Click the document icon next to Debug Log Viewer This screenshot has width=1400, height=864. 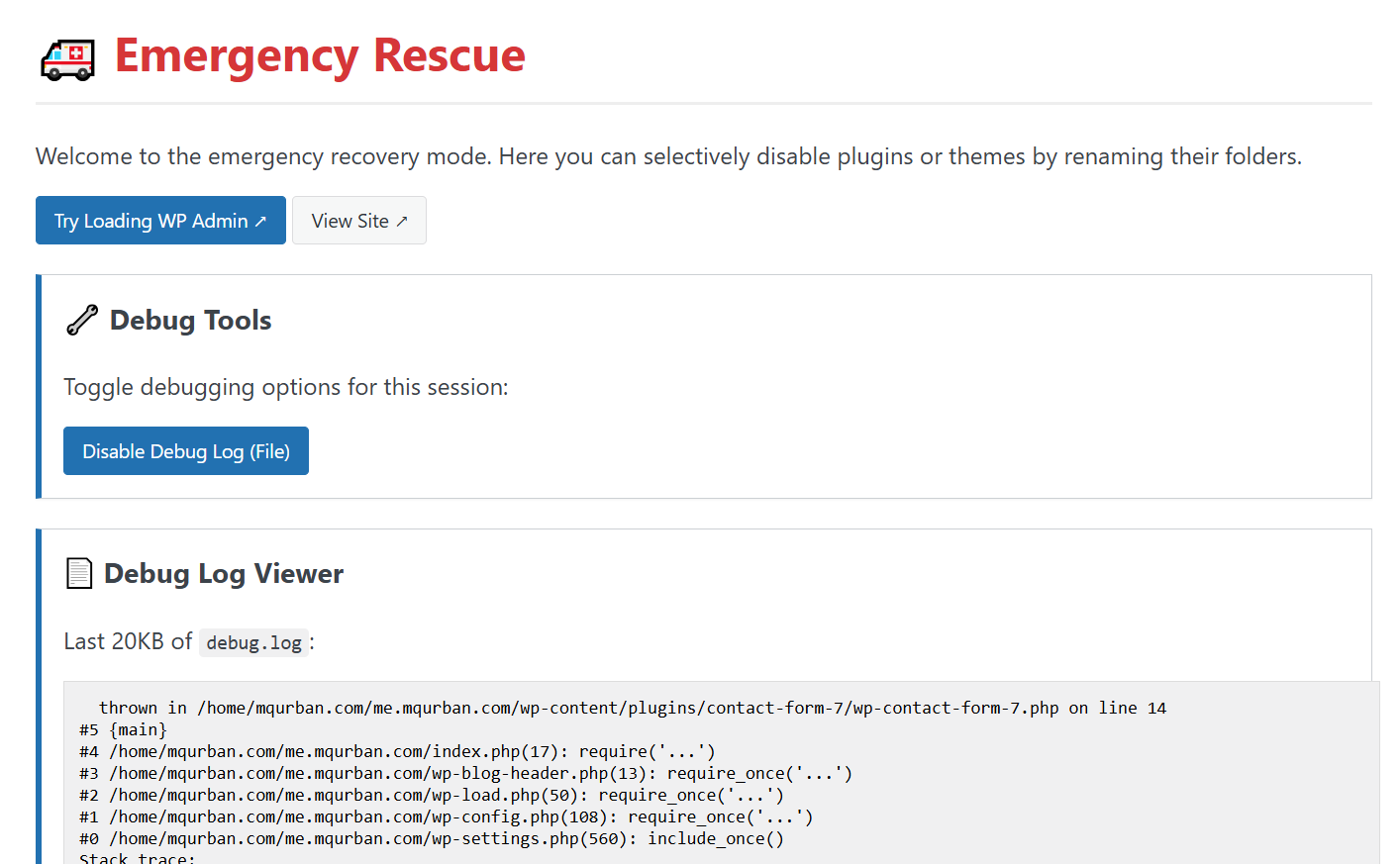[78, 572]
